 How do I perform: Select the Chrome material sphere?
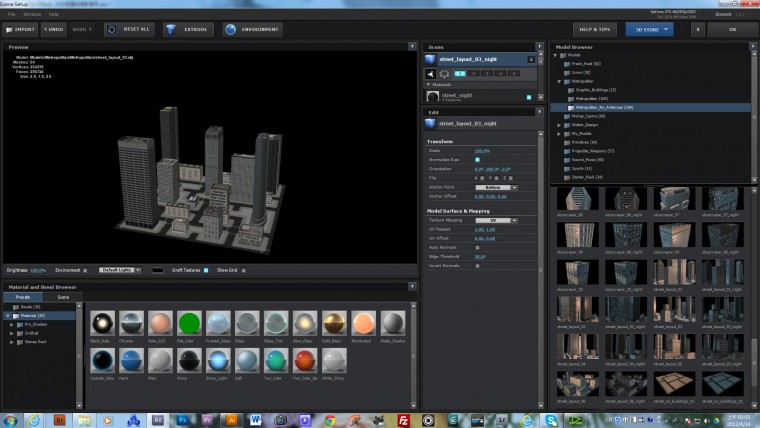129,323
